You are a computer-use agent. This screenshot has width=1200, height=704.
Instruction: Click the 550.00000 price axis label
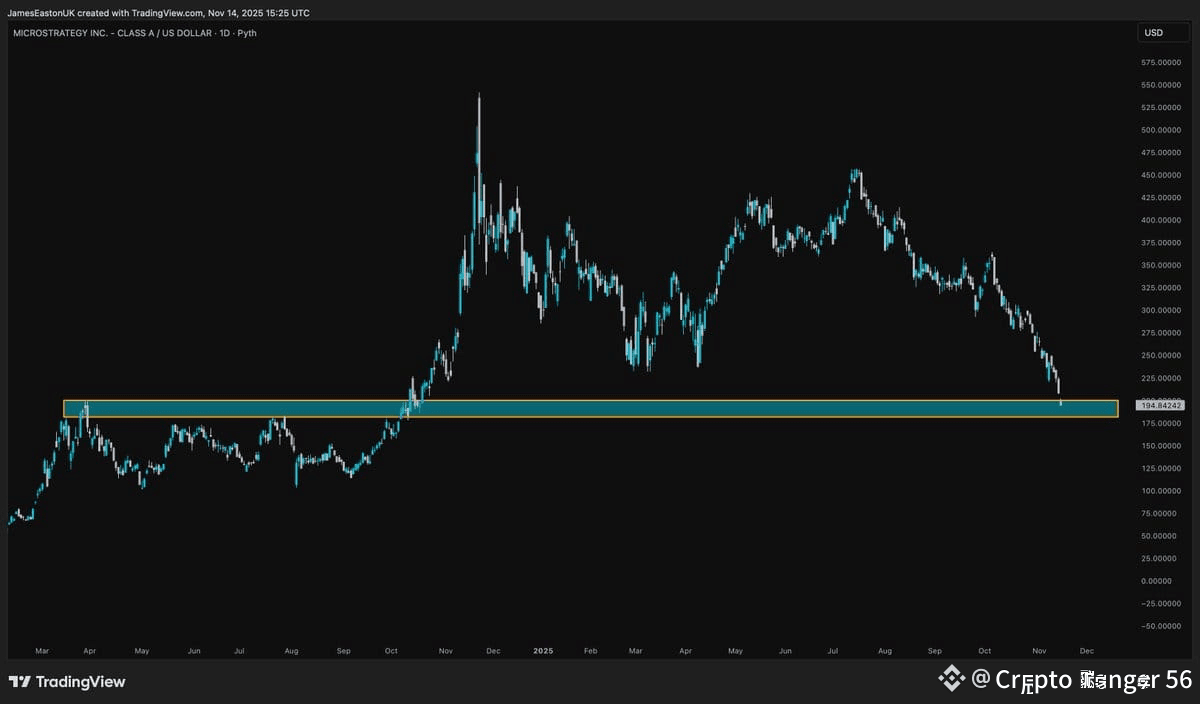1162,85
